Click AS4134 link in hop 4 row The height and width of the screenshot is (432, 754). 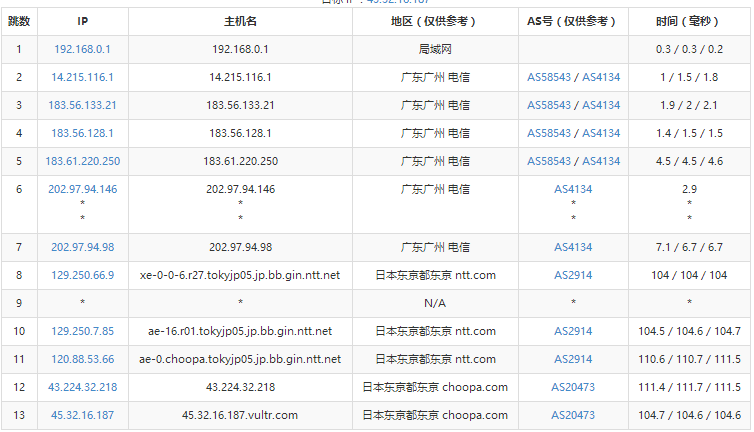click(601, 133)
